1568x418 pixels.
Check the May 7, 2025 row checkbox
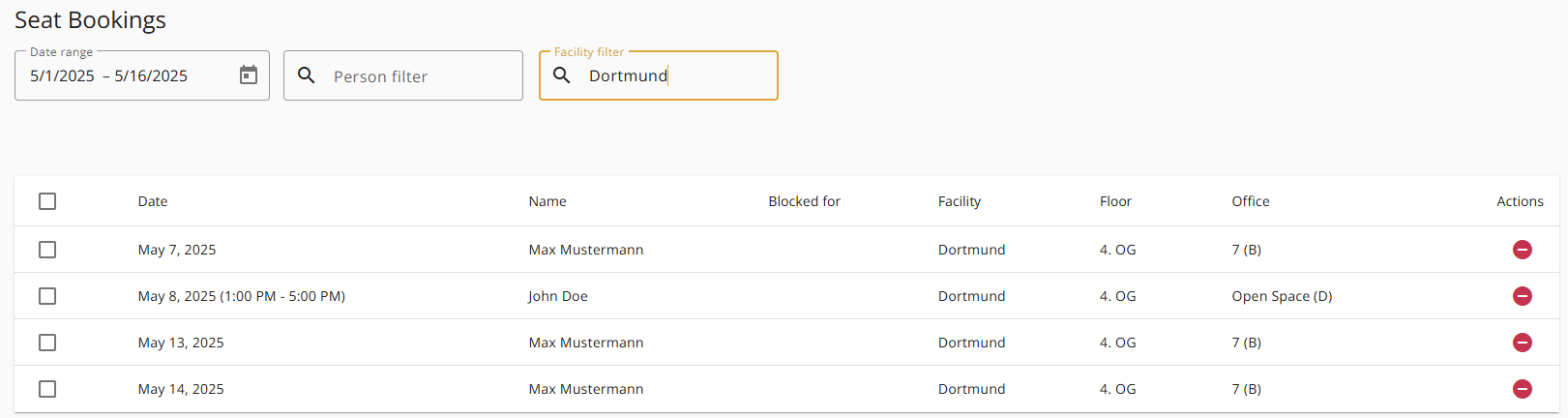coord(47,250)
